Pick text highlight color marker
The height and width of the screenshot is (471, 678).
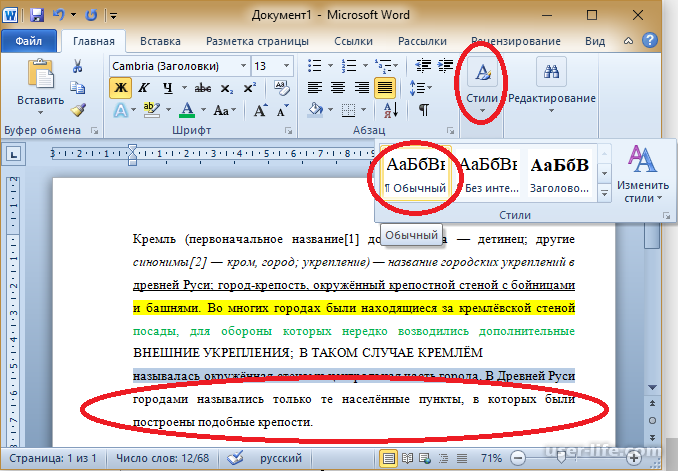click(x=151, y=110)
